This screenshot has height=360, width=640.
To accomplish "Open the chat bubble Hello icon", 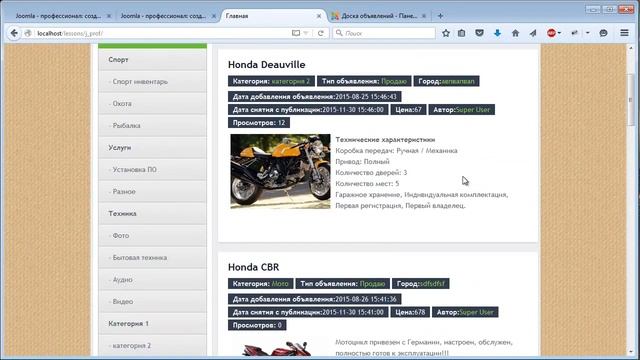I will [x=603, y=33].
